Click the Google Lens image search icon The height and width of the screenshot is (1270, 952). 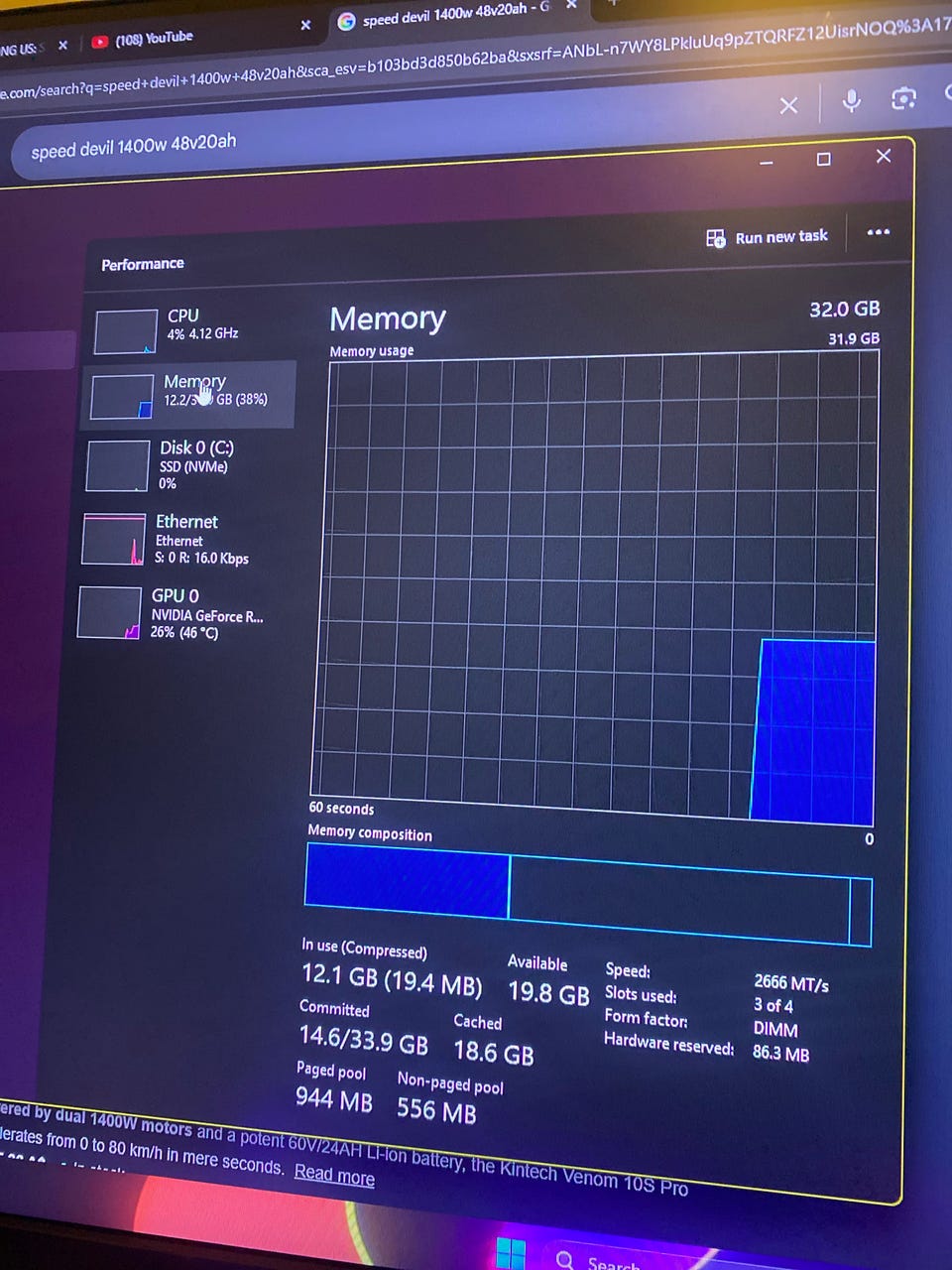tap(903, 98)
